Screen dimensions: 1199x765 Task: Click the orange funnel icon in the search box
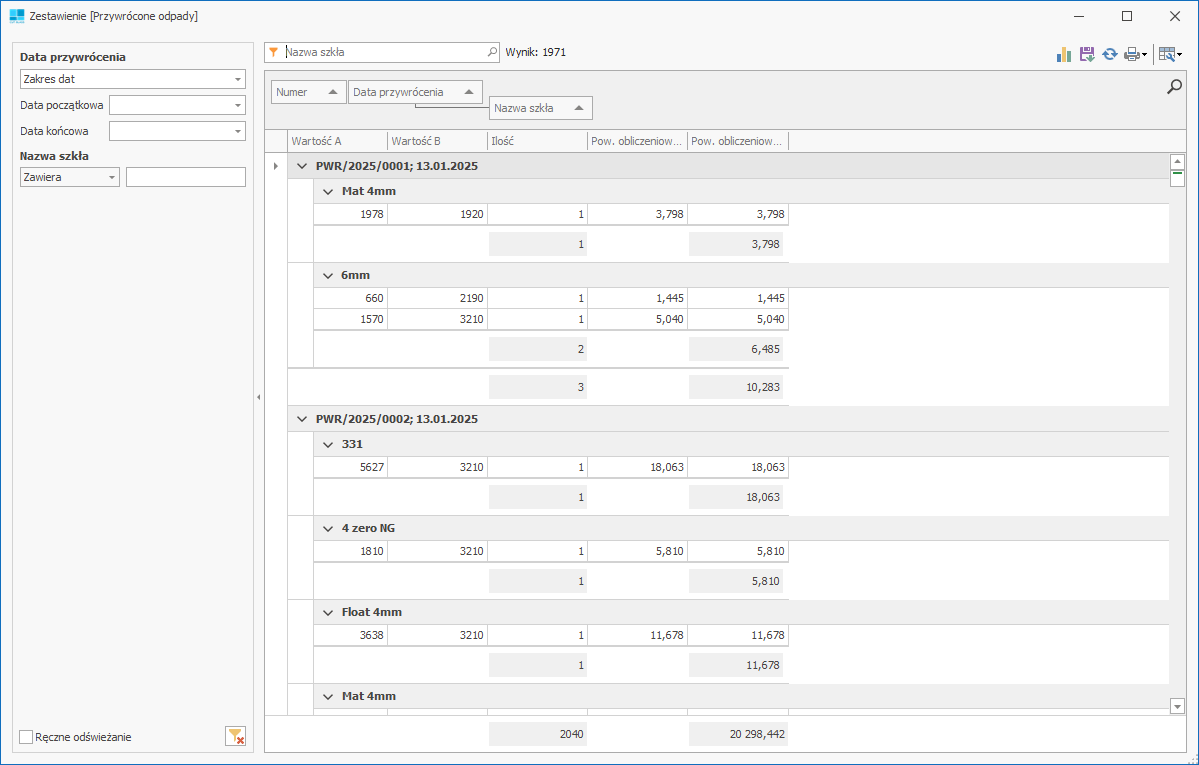coord(273,52)
